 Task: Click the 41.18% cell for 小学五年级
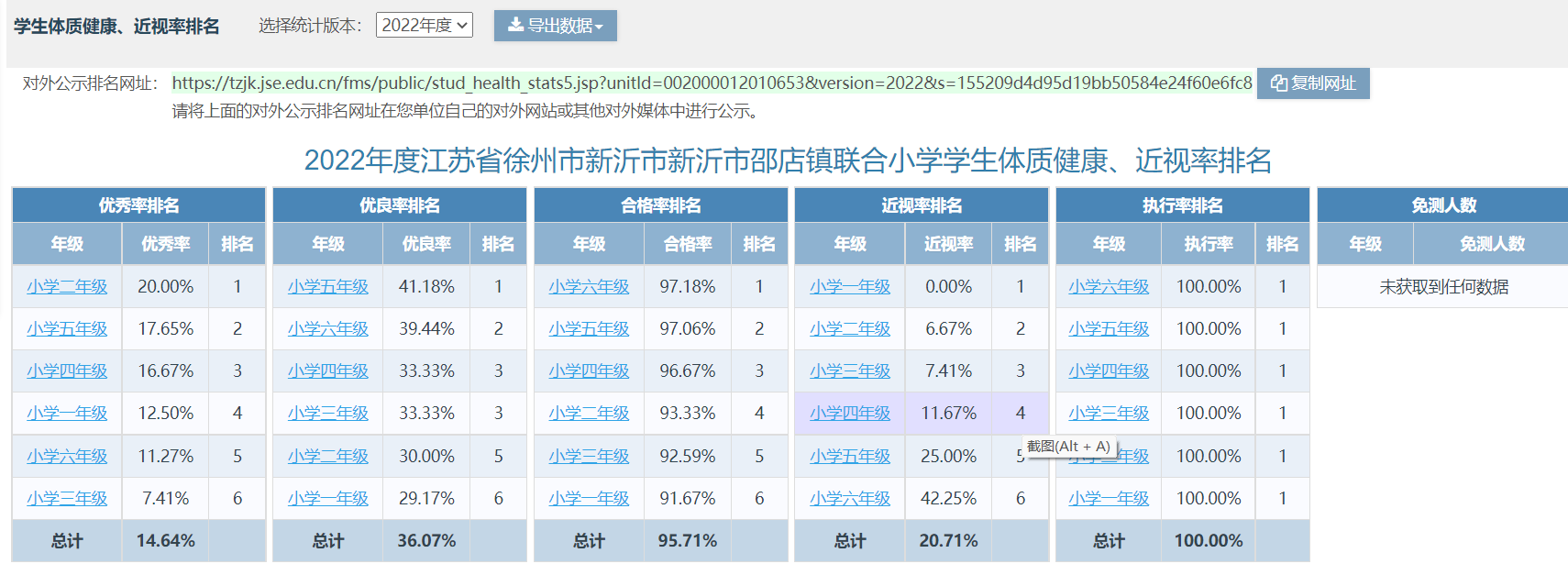pyautogui.click(x=426, y=286)
